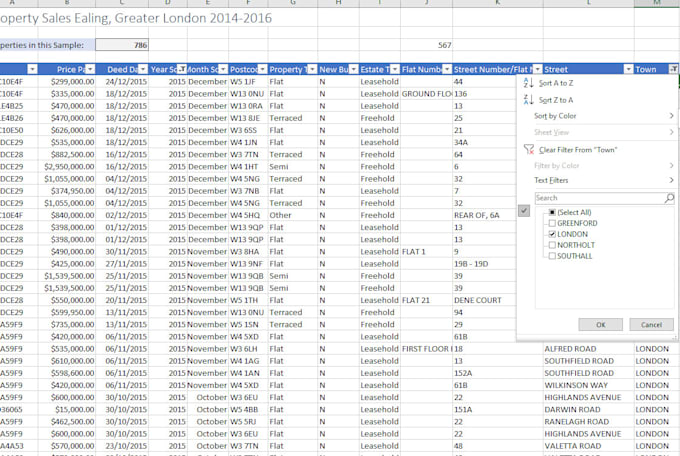The height and width of the screenshot is (456, 680).
Task: Uncheck the LONDON checkbox
Action: (552, 234)
